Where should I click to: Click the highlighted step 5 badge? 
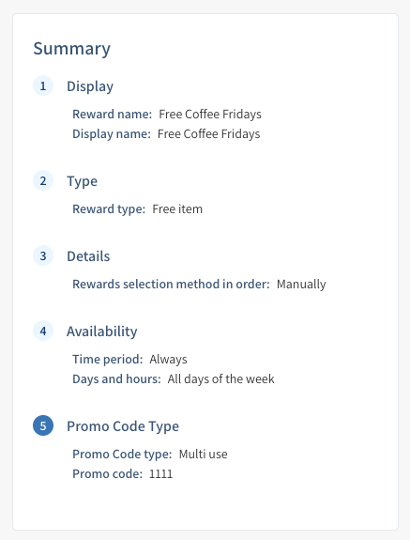coord(43,426)
